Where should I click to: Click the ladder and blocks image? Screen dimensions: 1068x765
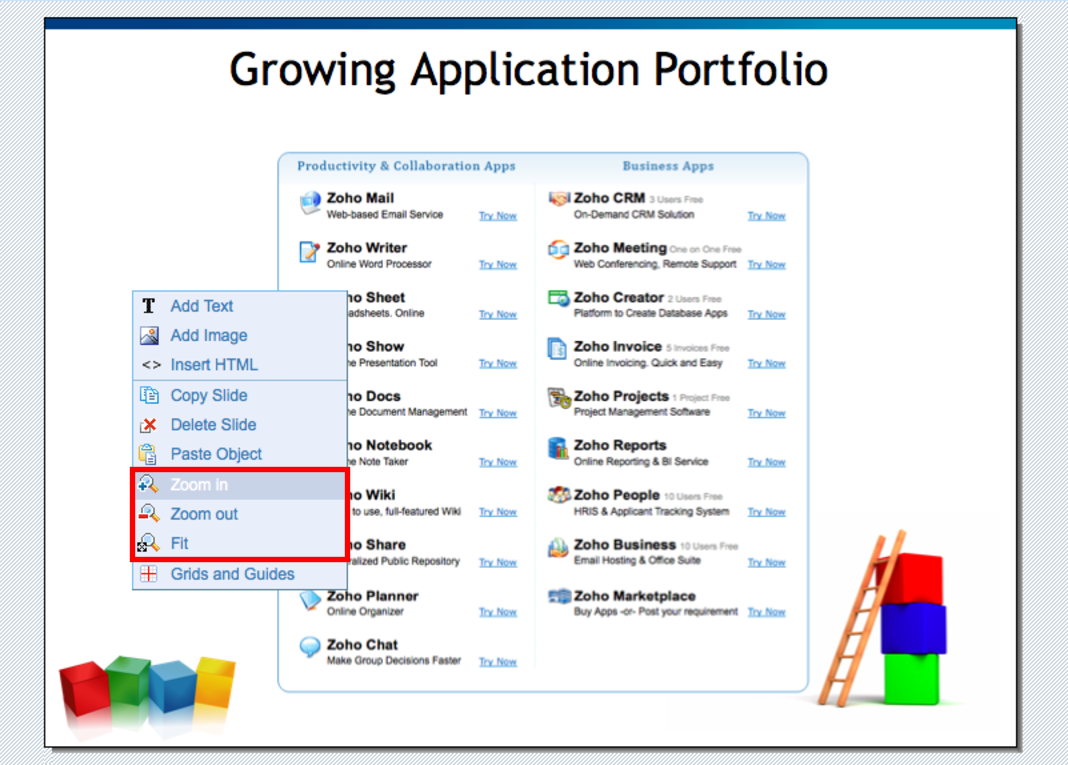[883, 620]
